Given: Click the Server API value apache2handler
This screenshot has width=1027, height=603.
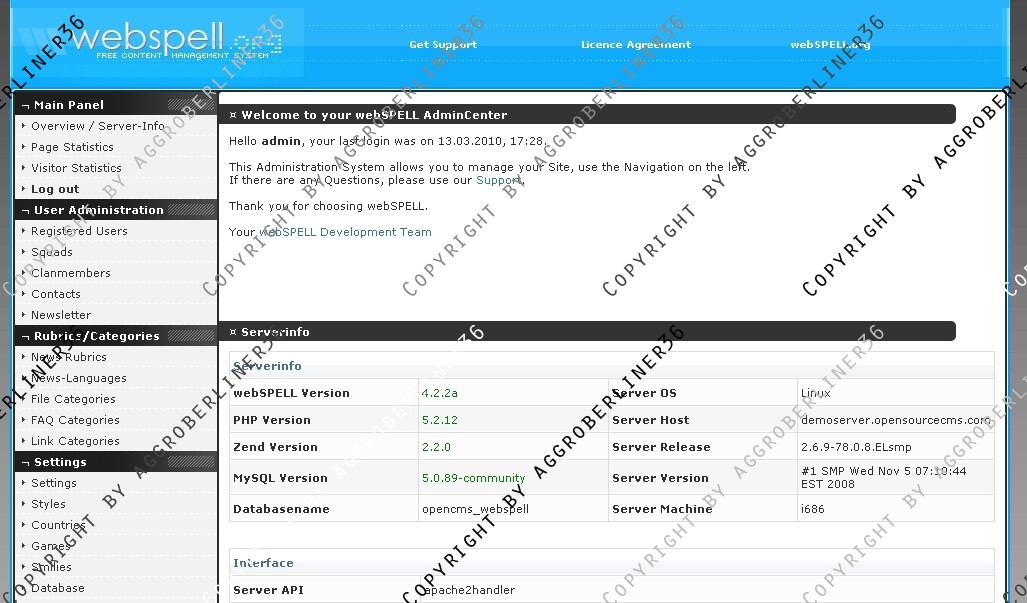Looking at the screenshot, I should click(468, 590).
